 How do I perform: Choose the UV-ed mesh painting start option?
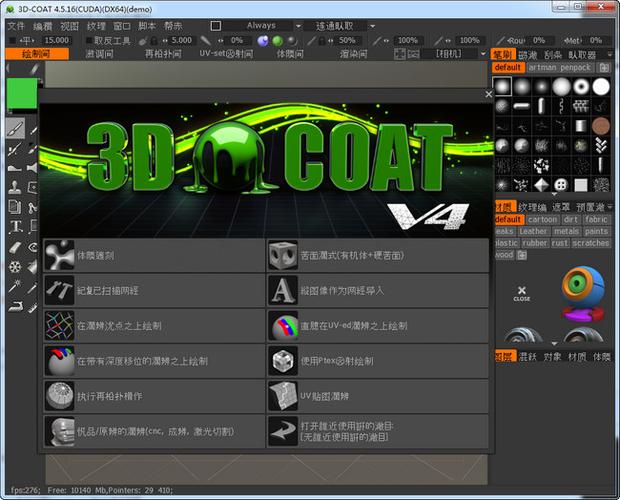[378, 326]
